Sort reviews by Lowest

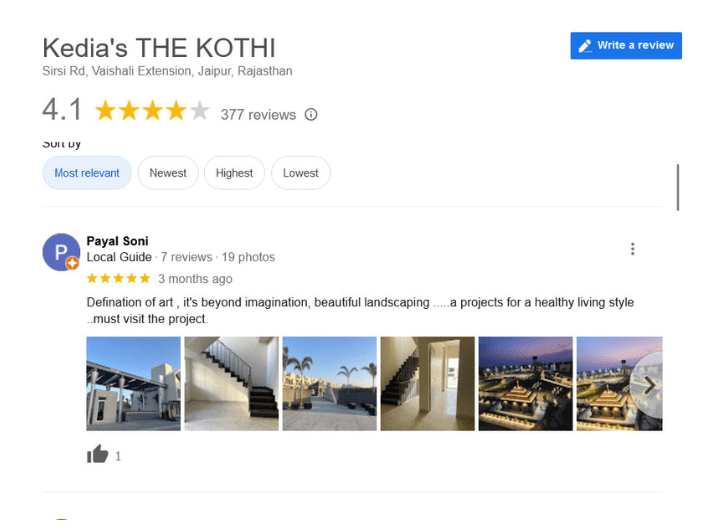(300, 173)
